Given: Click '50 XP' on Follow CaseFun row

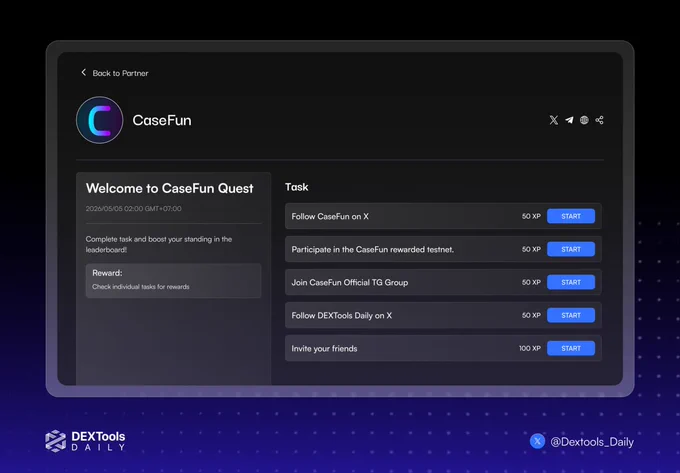Looking at the screenshot, I should click(531, 216).
